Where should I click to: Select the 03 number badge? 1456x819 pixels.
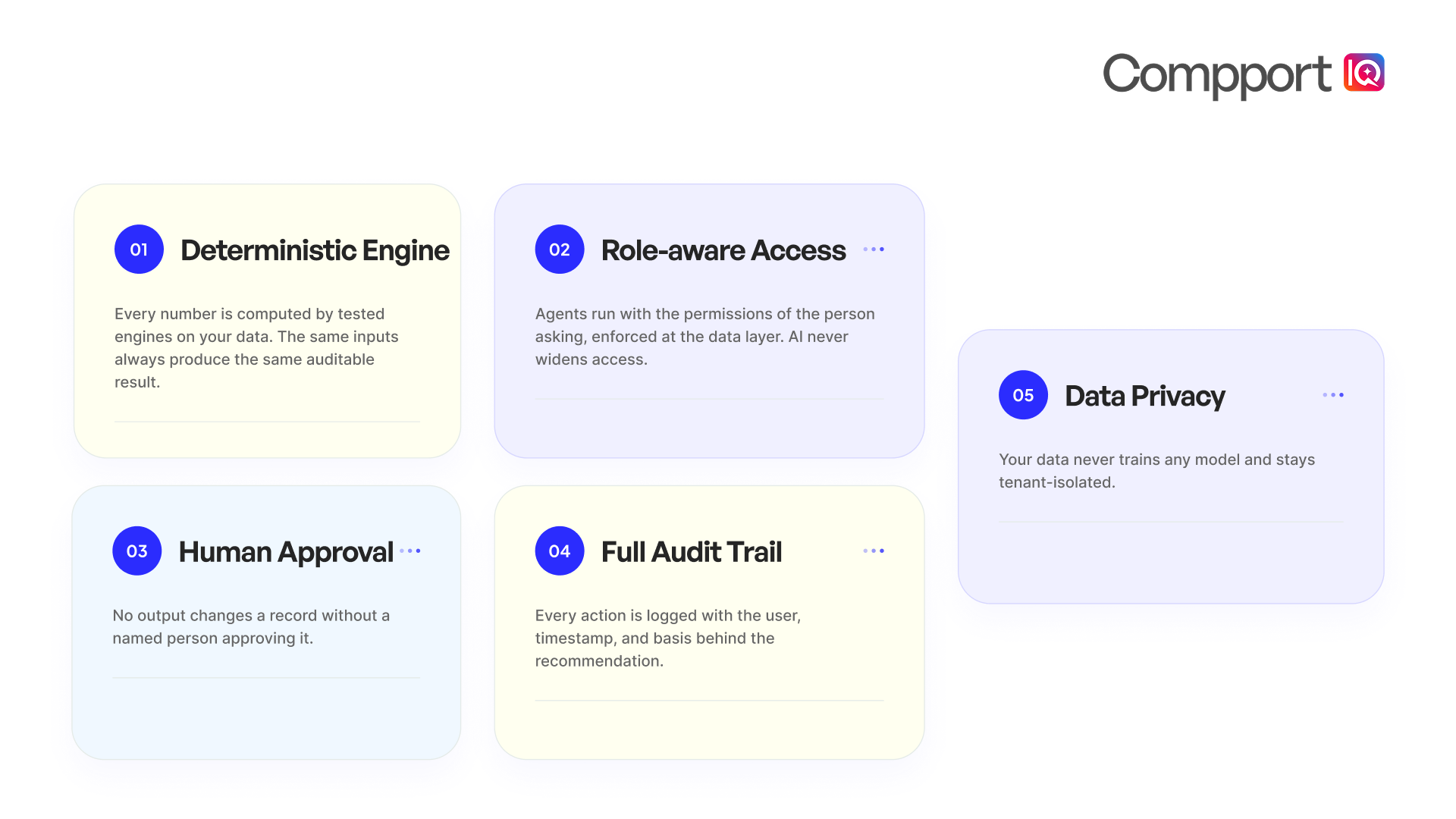click(x=137, y=551)
